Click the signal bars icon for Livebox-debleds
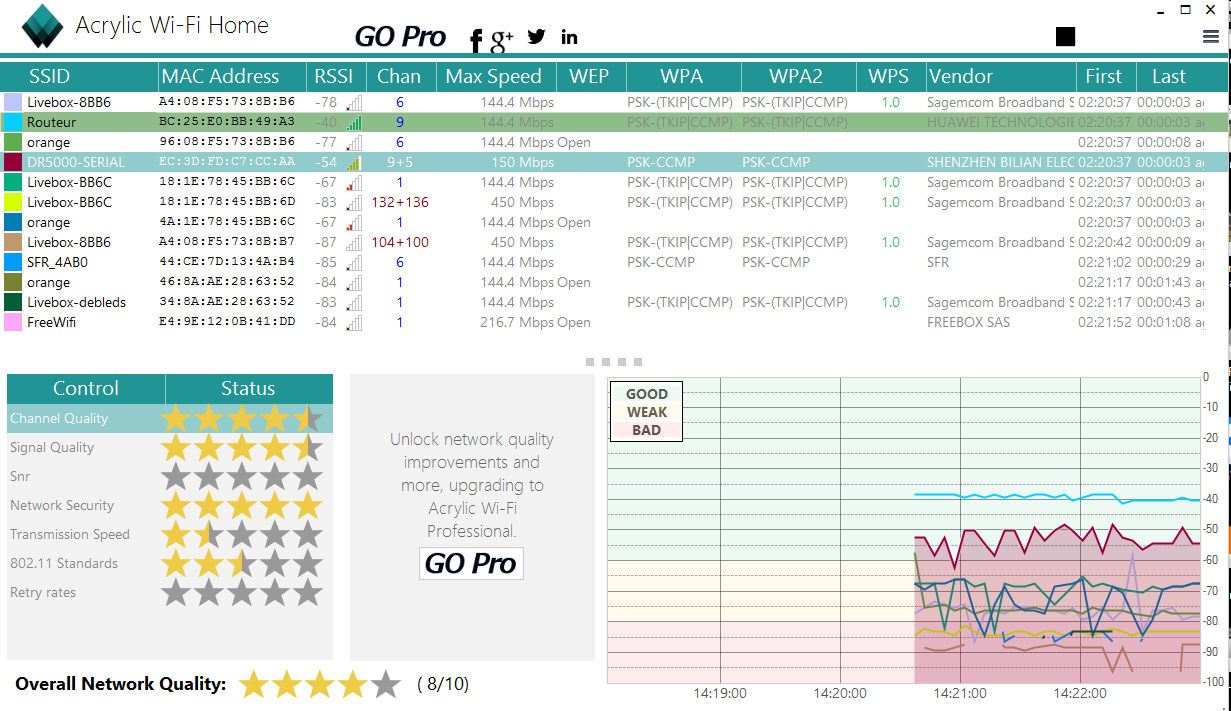Image resolution: width=1231 pixels, height=711 pixels. [354, 303]
